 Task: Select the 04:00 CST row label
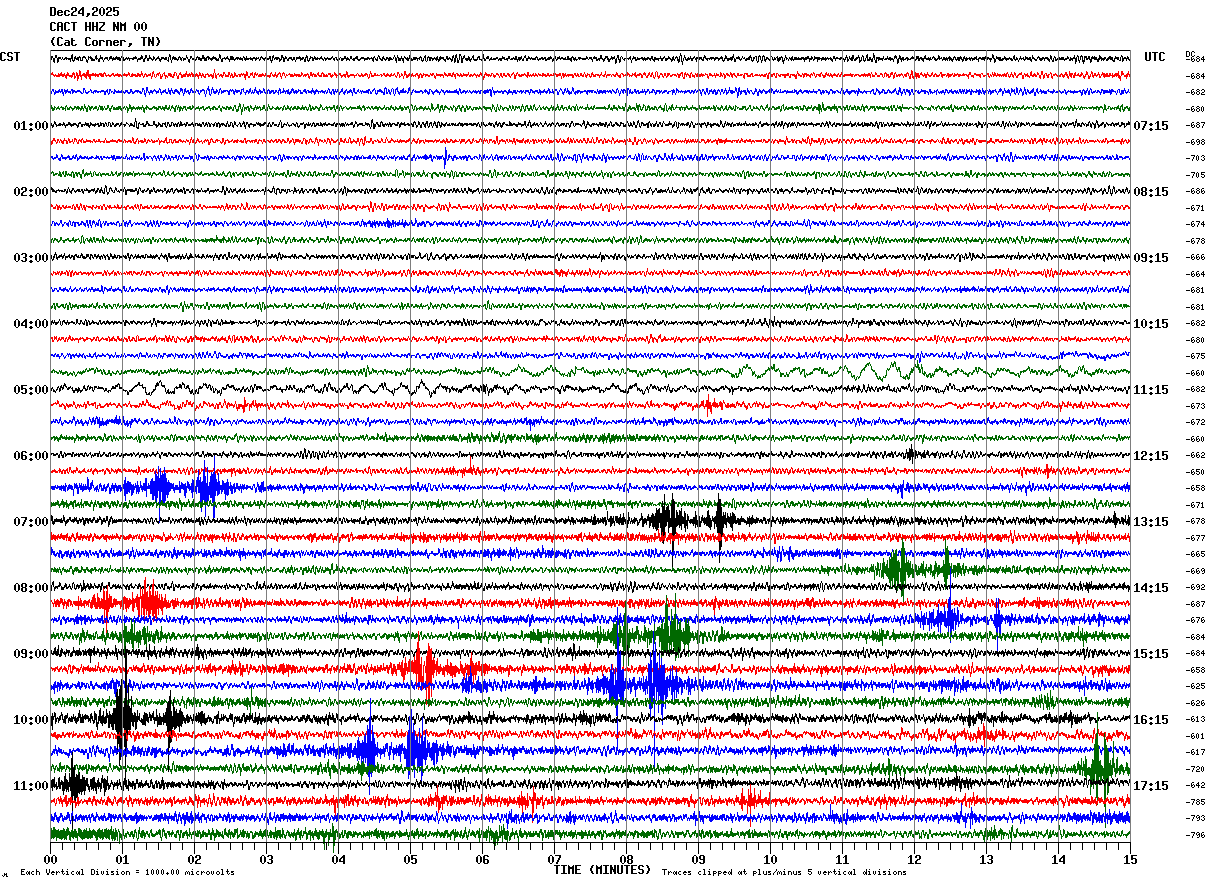coord(31,324)
